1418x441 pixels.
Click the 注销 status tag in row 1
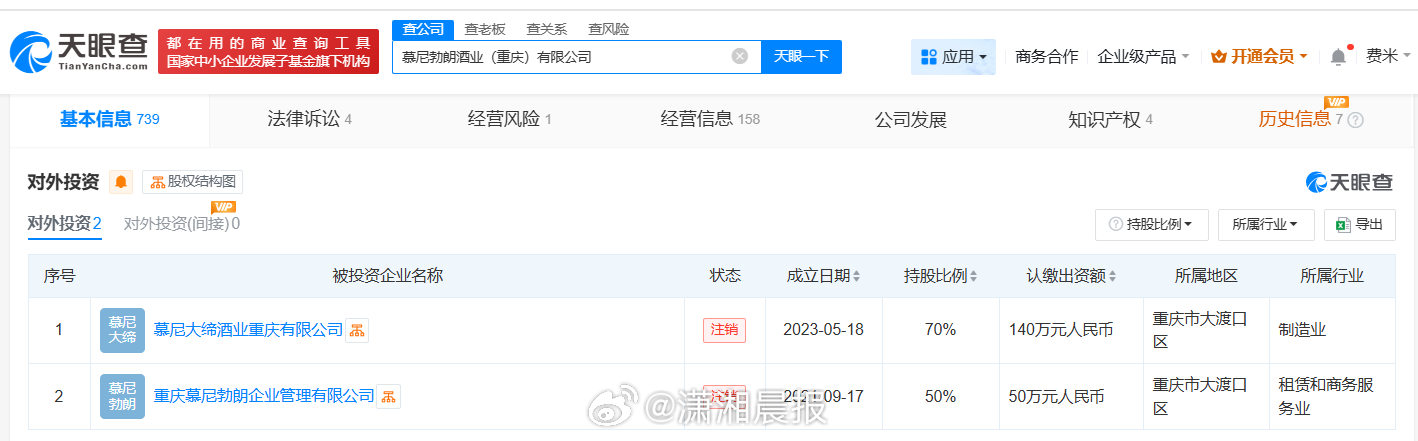point(724,330)
